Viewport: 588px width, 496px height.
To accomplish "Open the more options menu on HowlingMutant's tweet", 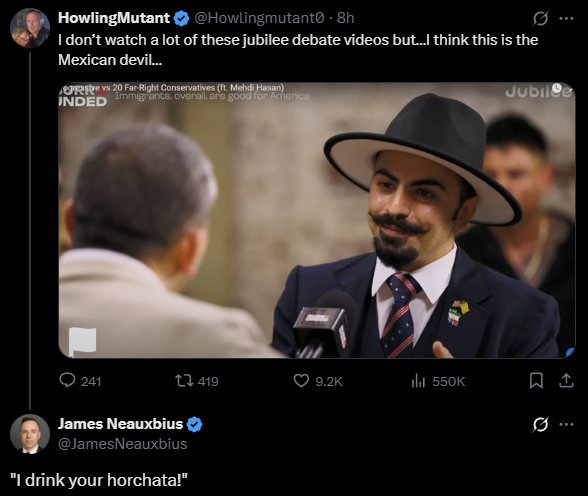I will pos(566,18).
